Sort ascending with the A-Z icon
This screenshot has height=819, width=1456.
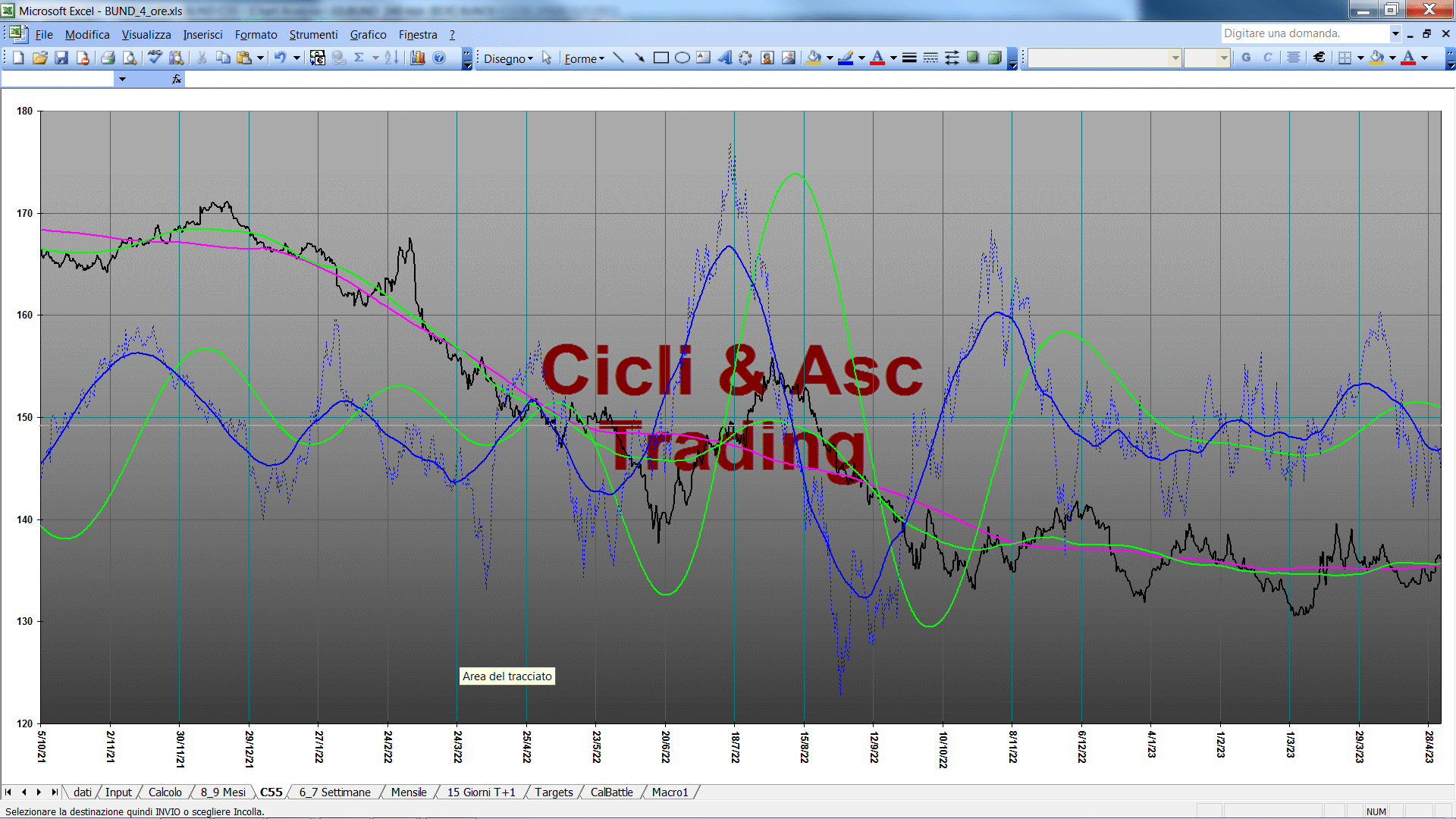click(391, 58)
